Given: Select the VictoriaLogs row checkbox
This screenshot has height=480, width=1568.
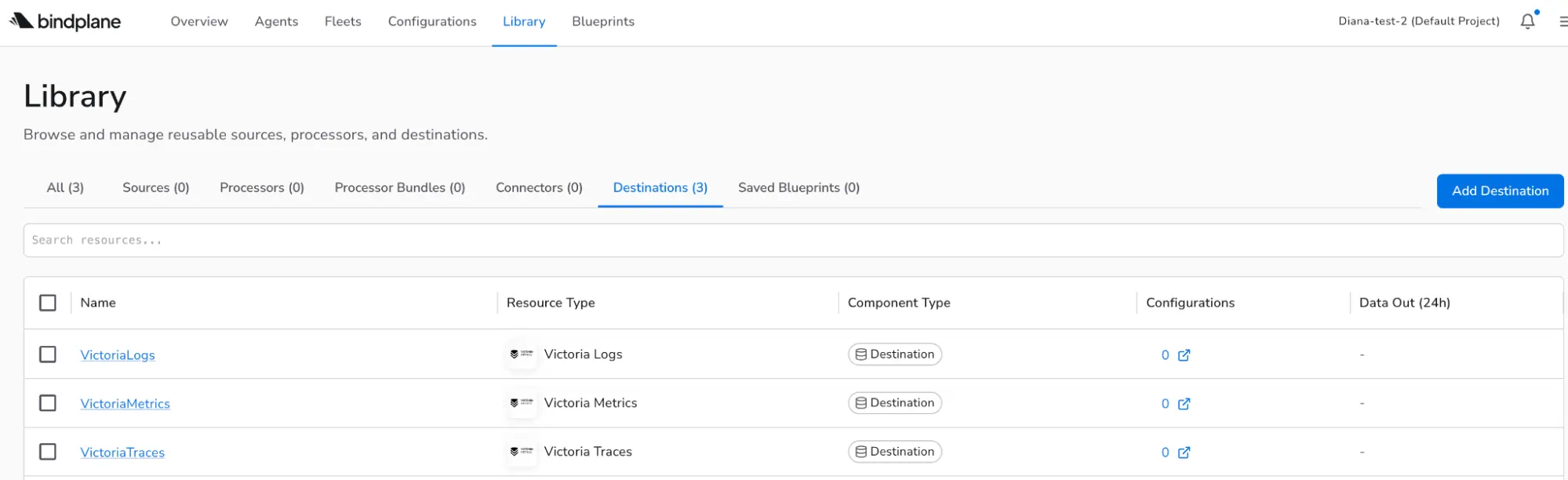Looking at the screenshot, I should click(x=48, y=355).
